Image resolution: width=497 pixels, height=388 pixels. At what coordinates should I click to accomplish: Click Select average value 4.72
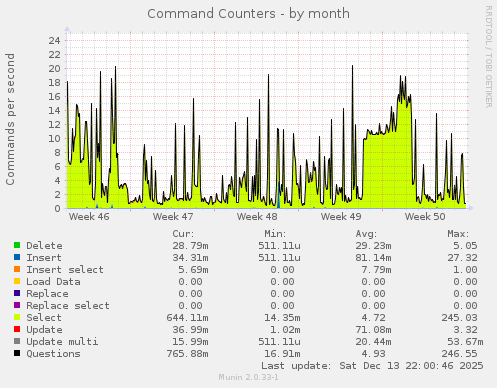(x=373, y=318)
